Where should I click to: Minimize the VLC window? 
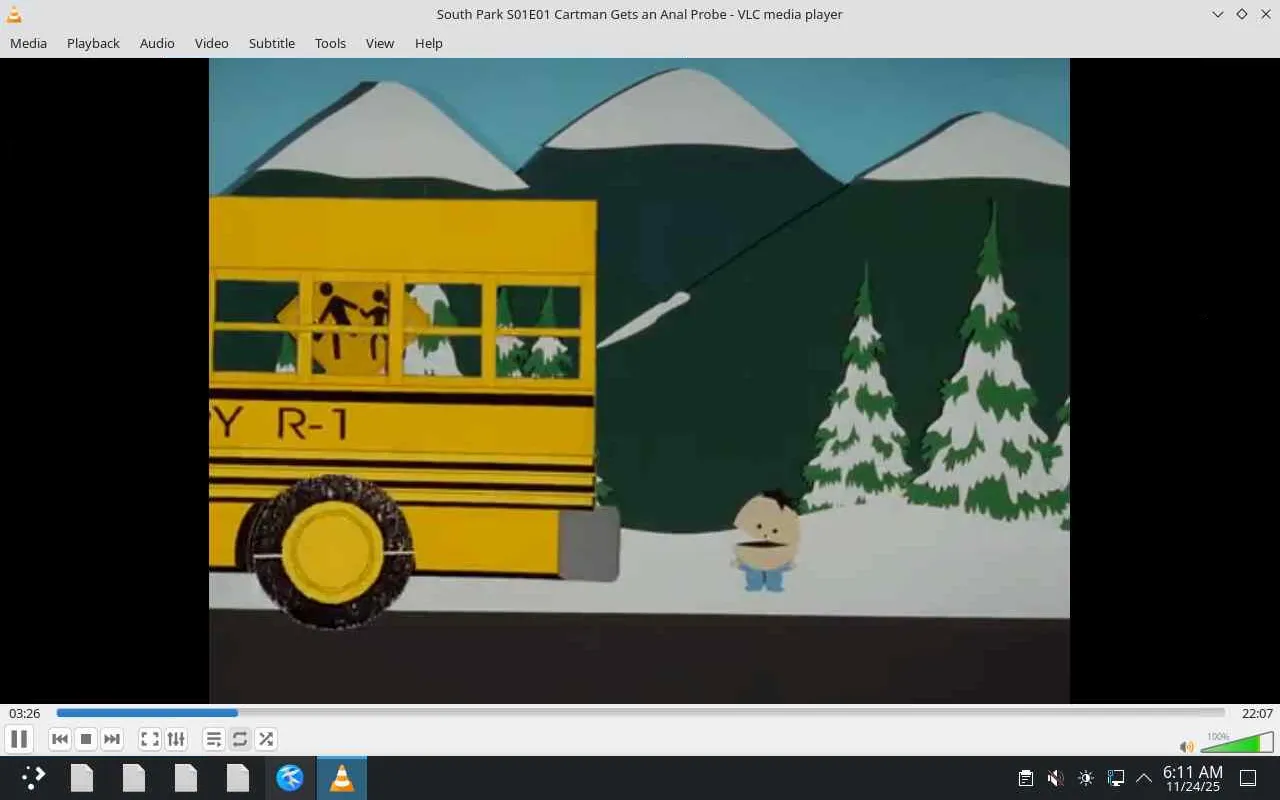pos(1217,14)
